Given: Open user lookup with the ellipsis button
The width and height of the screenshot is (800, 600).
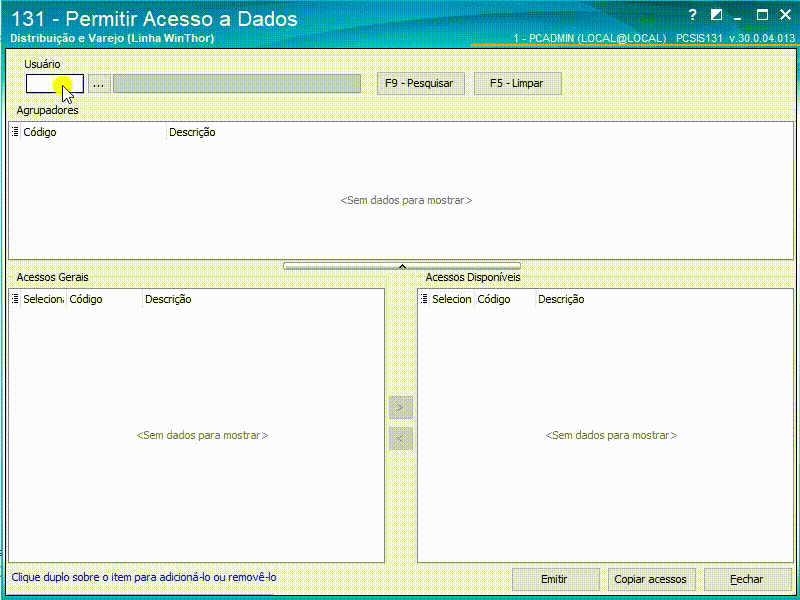Looking at the screenshot, I should pos(99,84).
